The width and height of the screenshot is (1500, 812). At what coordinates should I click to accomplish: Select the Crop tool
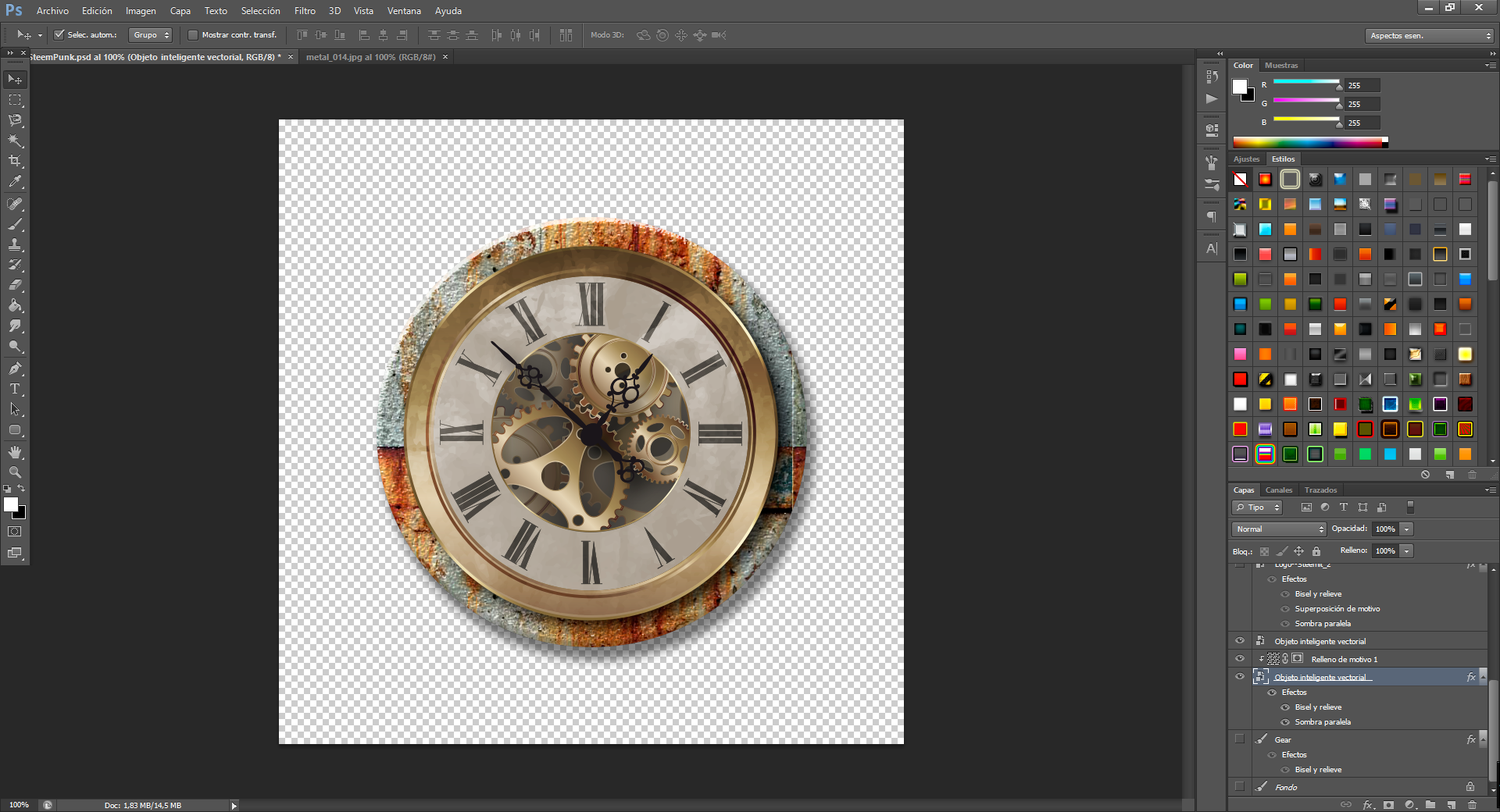coord(15,161)
